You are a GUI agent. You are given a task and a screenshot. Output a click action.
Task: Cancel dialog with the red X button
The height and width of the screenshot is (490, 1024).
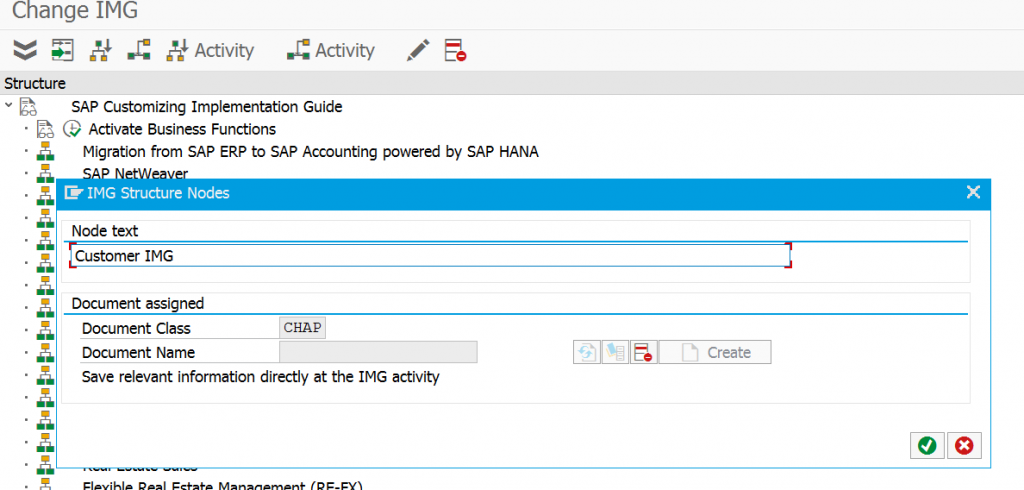click(x=964, y=446)
